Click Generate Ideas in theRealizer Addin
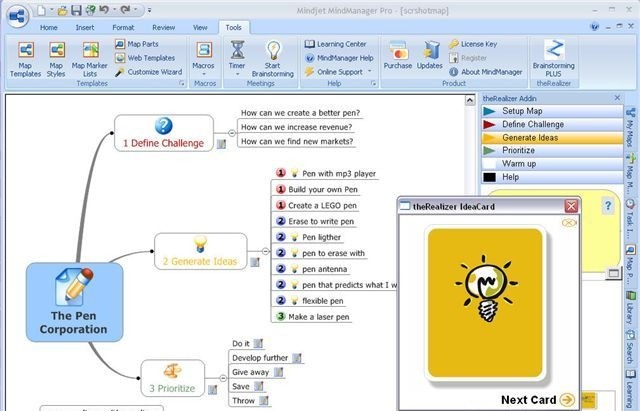This screenshot has height=411, width=640. point(552,138)
